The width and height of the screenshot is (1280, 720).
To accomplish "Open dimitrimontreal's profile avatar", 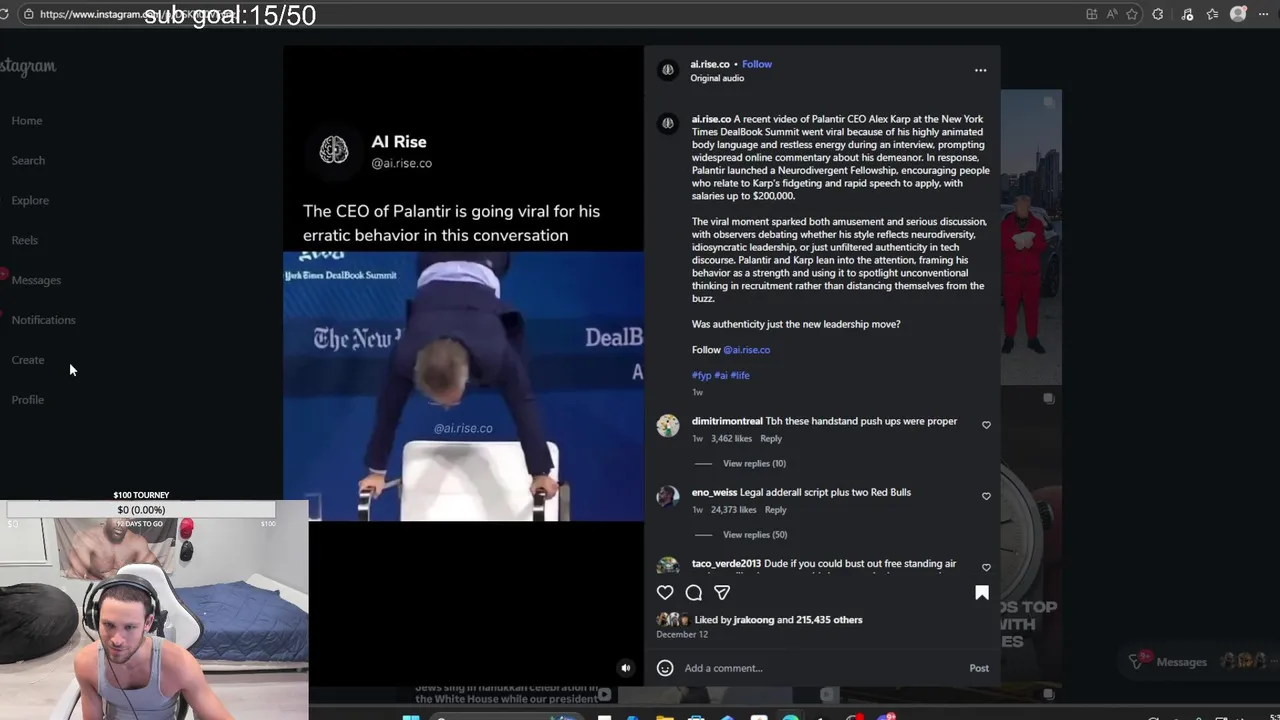I will [668, 425].
